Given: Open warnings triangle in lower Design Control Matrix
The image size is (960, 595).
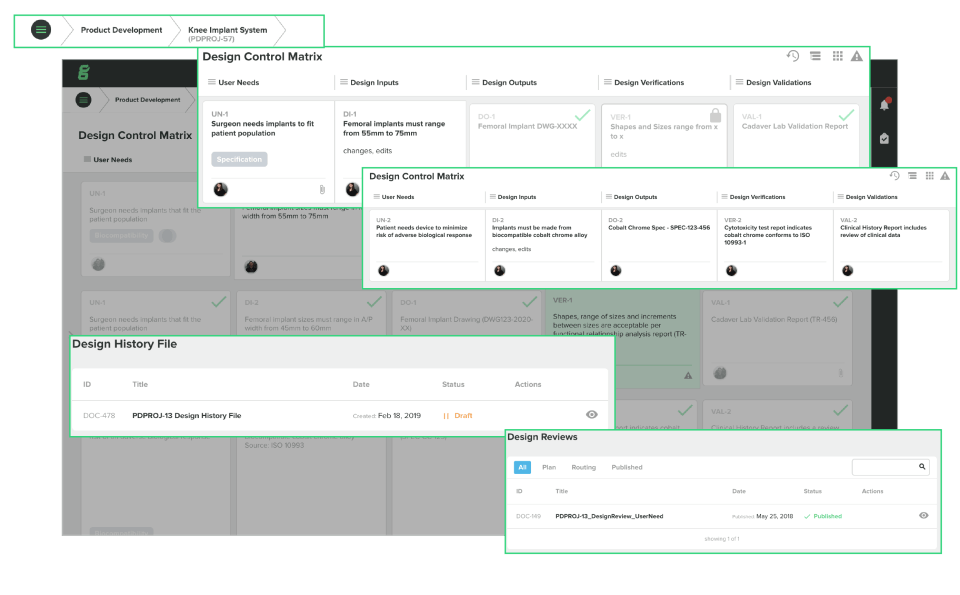Looking at the screenshot, I should point(945,176).
